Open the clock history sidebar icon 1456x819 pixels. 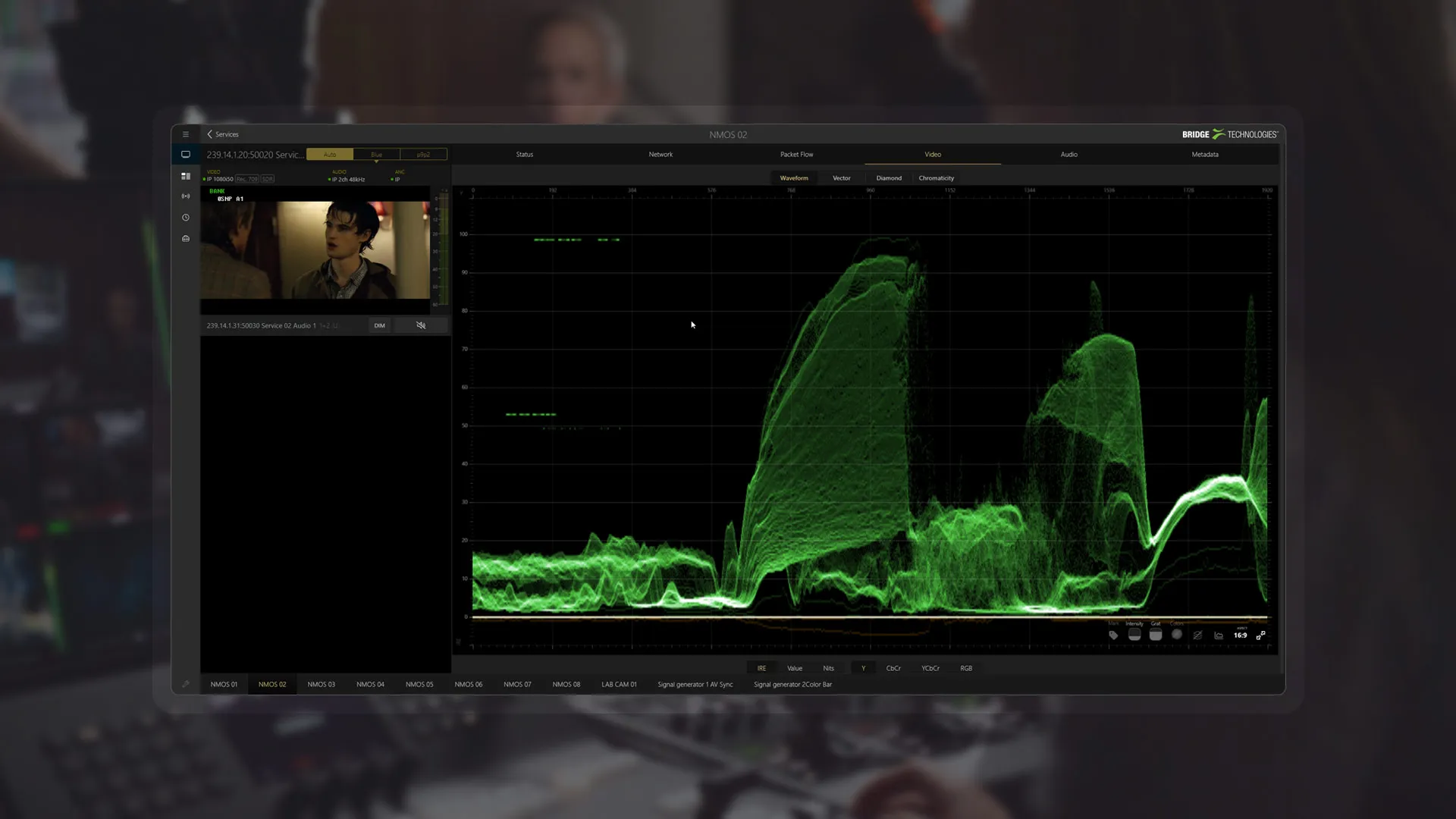185,218
